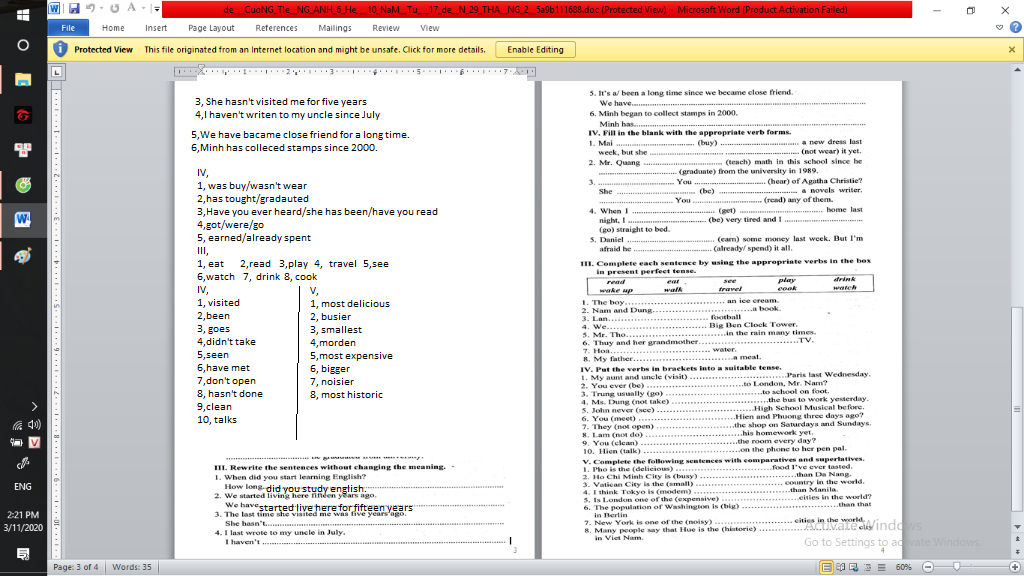Click the red V Unikey tray icon
The image size is (1024, 576).
35,442
